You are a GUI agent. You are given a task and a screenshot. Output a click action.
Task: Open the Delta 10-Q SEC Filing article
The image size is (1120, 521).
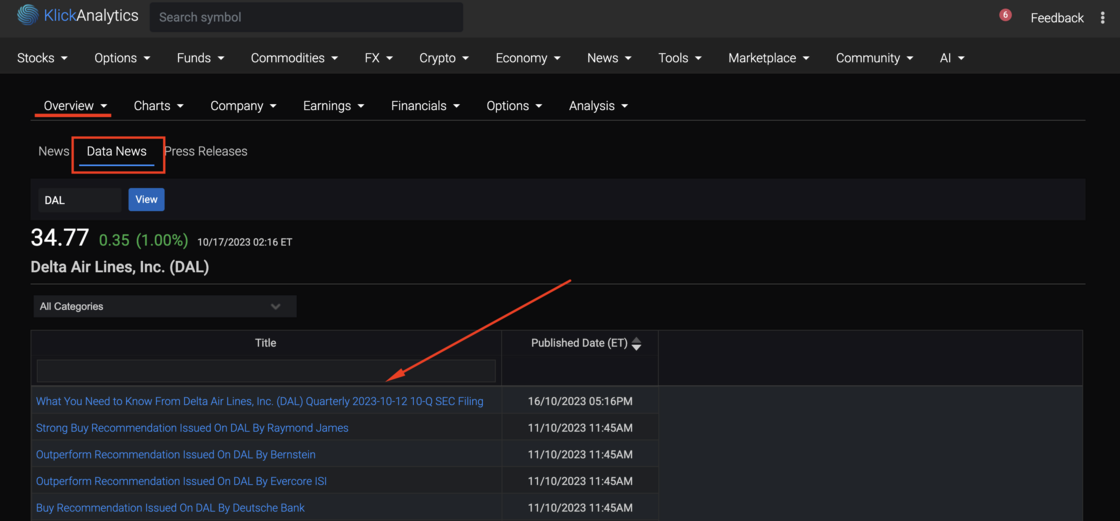(259, 402)
